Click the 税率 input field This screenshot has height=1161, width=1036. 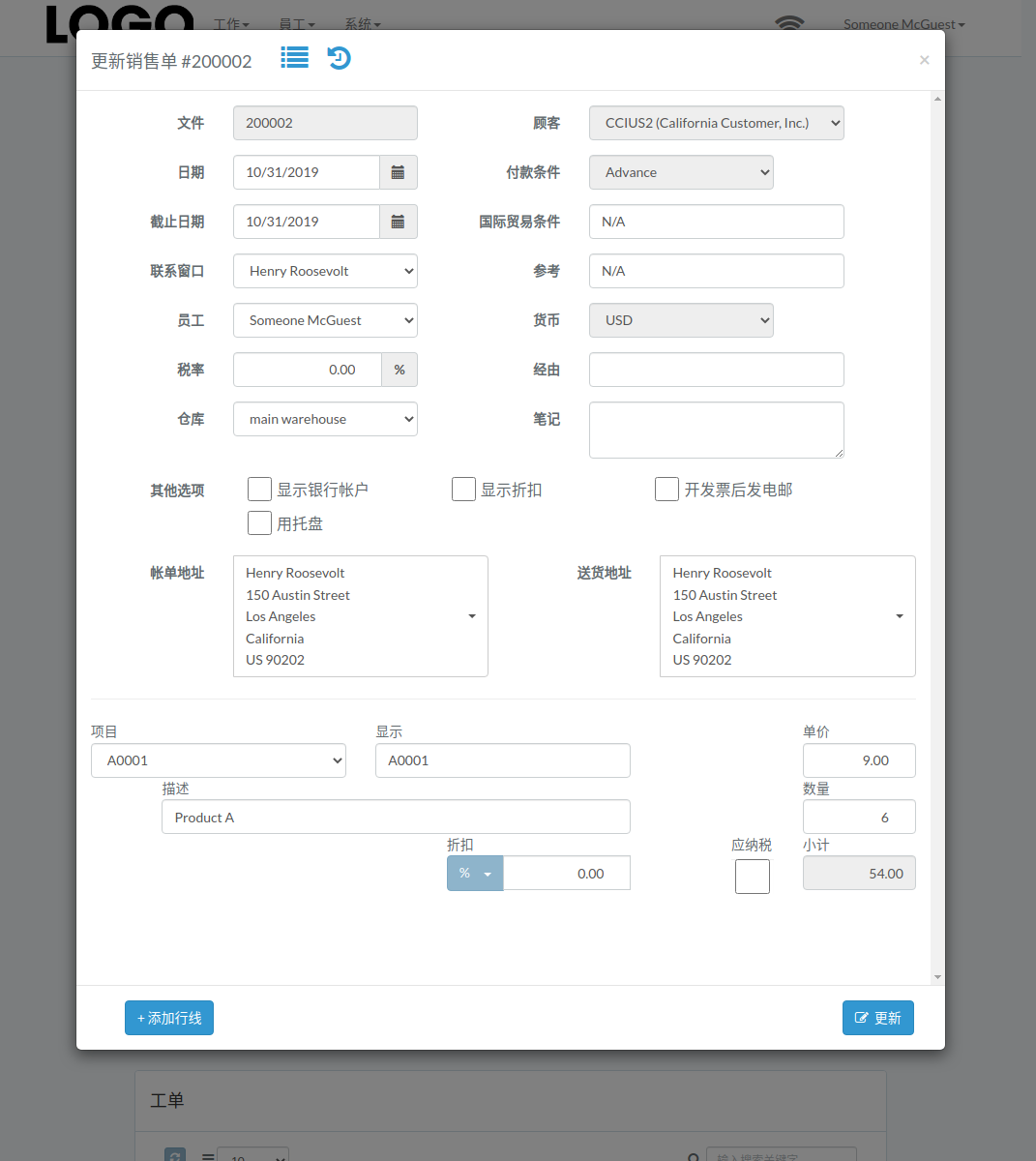308,370
